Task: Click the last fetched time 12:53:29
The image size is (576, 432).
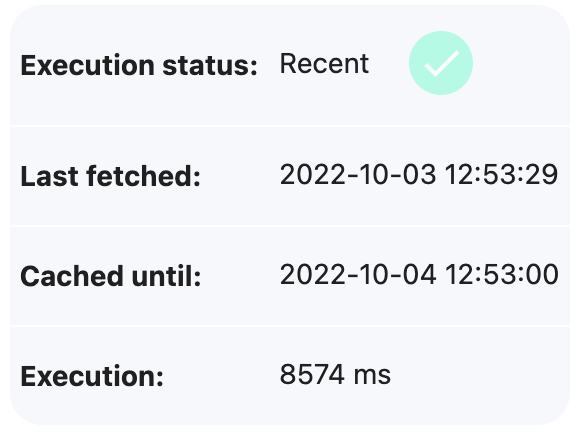Action: tap(501, 174)
